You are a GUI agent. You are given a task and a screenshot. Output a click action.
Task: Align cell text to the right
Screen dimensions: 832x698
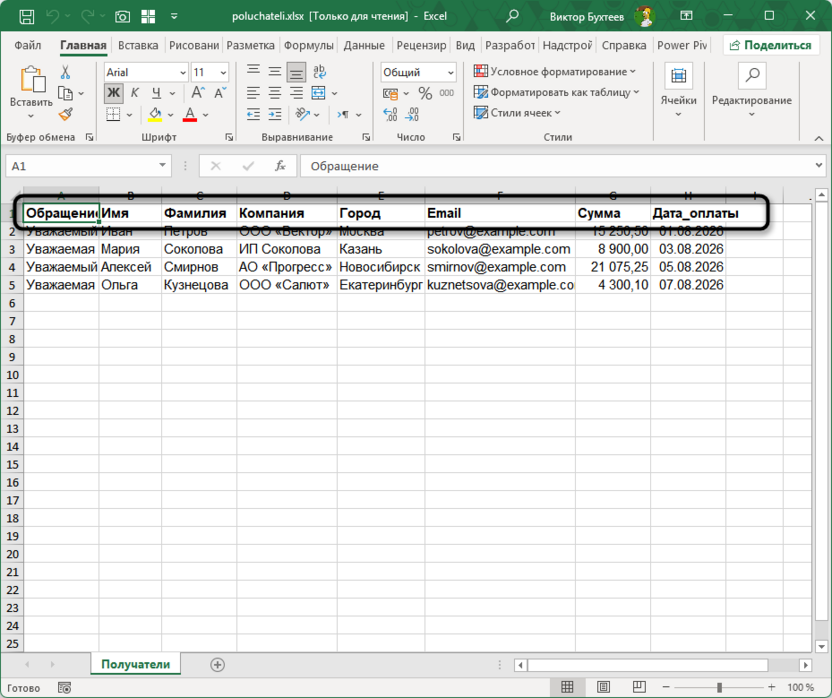296,93
